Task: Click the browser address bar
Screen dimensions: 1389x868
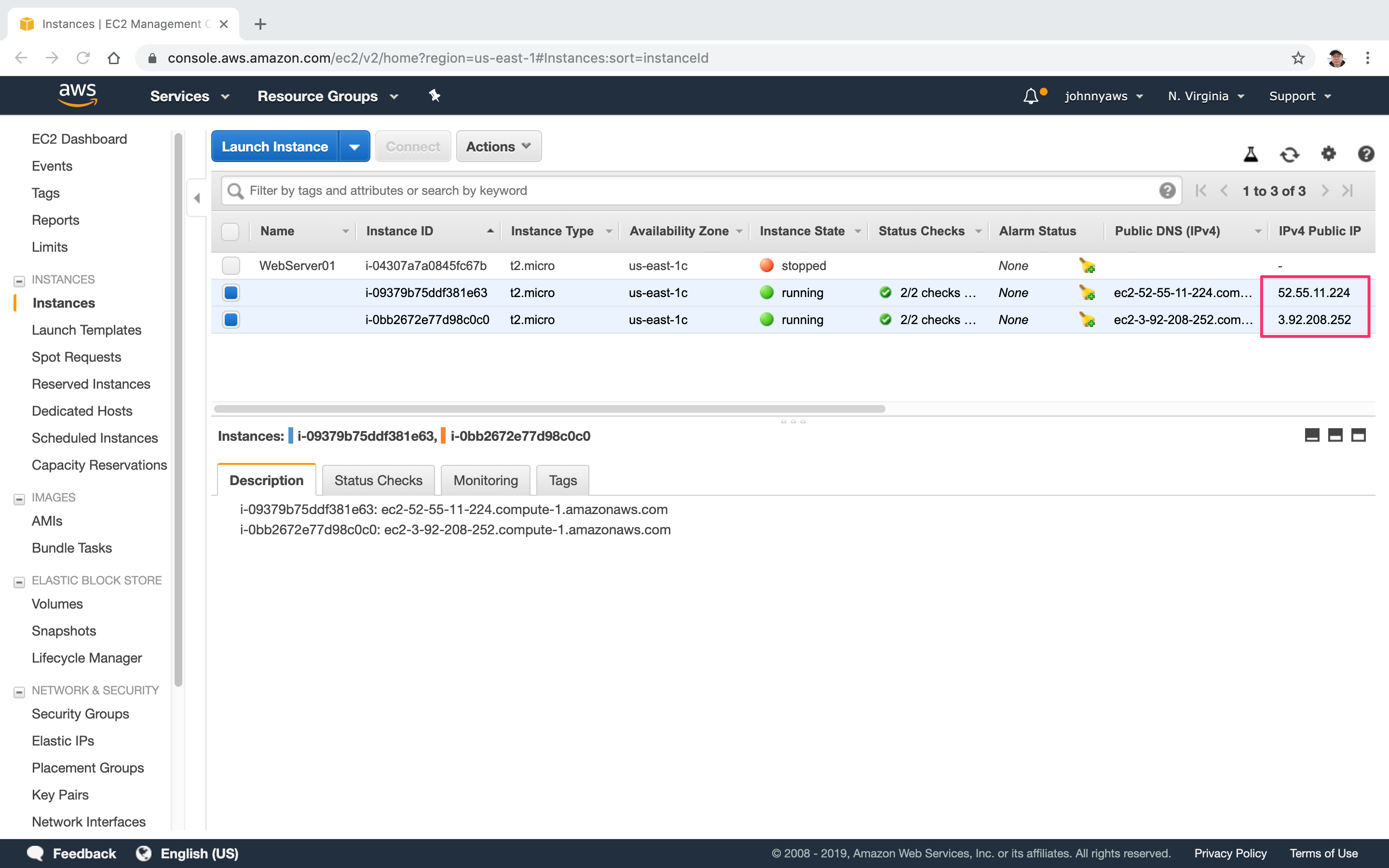Action: [x=724, y=58]
